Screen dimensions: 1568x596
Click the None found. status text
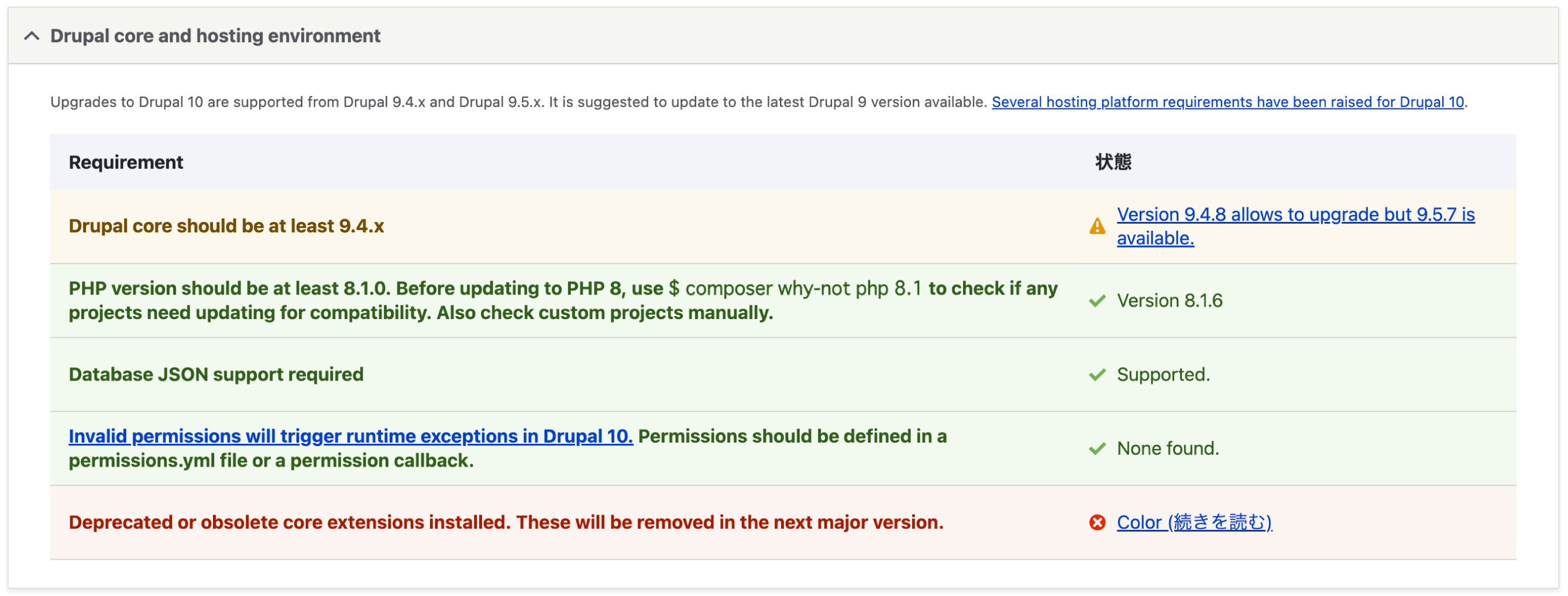[1167, 449]
